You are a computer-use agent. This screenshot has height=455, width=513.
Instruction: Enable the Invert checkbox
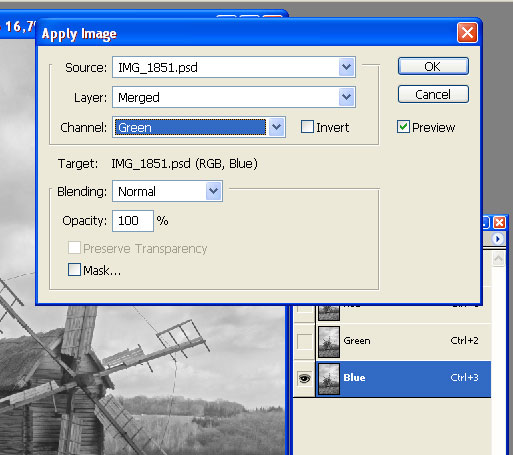tap(307, 127)
